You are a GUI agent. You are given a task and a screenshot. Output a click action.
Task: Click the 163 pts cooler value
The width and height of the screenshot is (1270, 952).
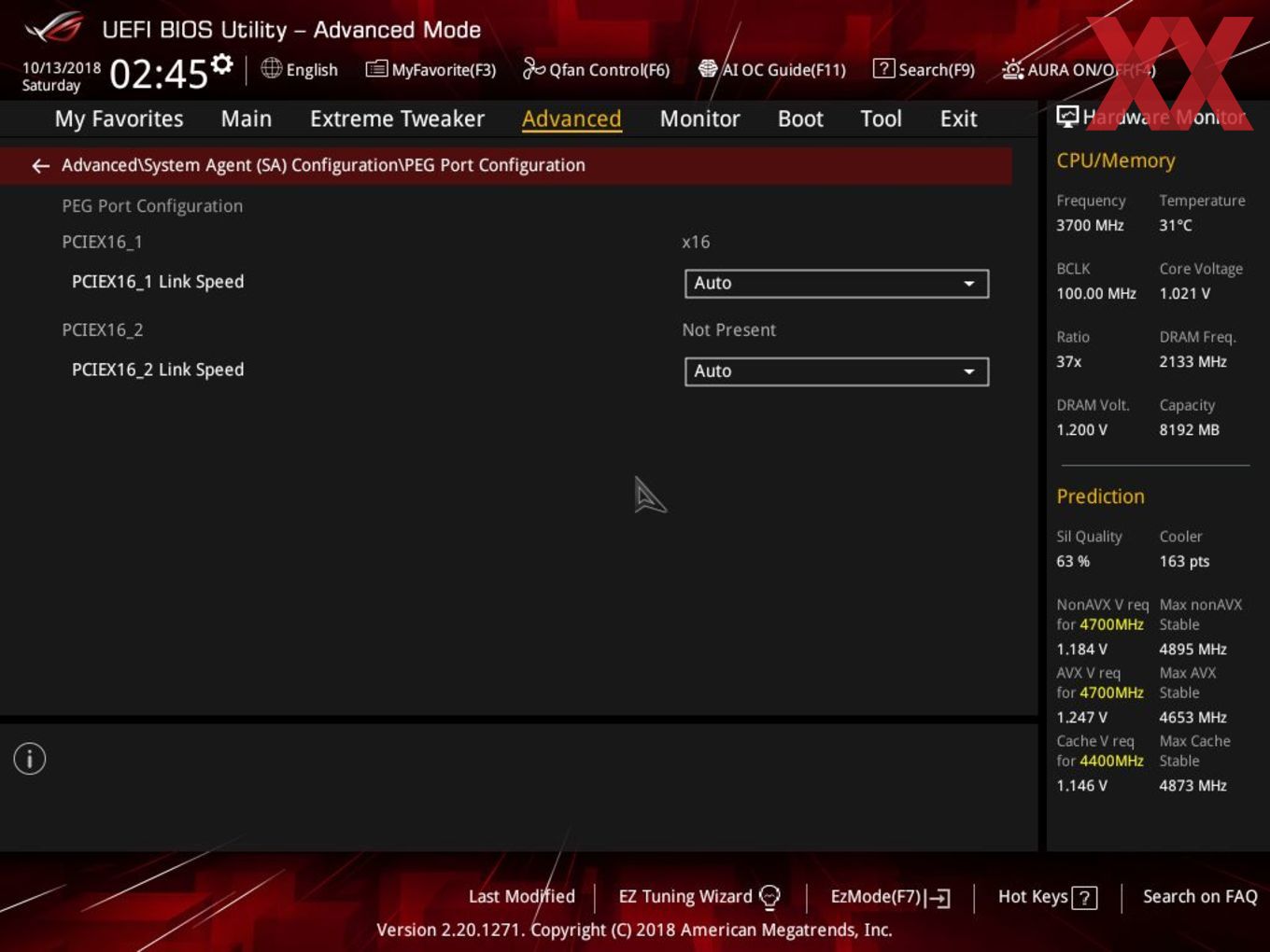[x=1184, y=562]
